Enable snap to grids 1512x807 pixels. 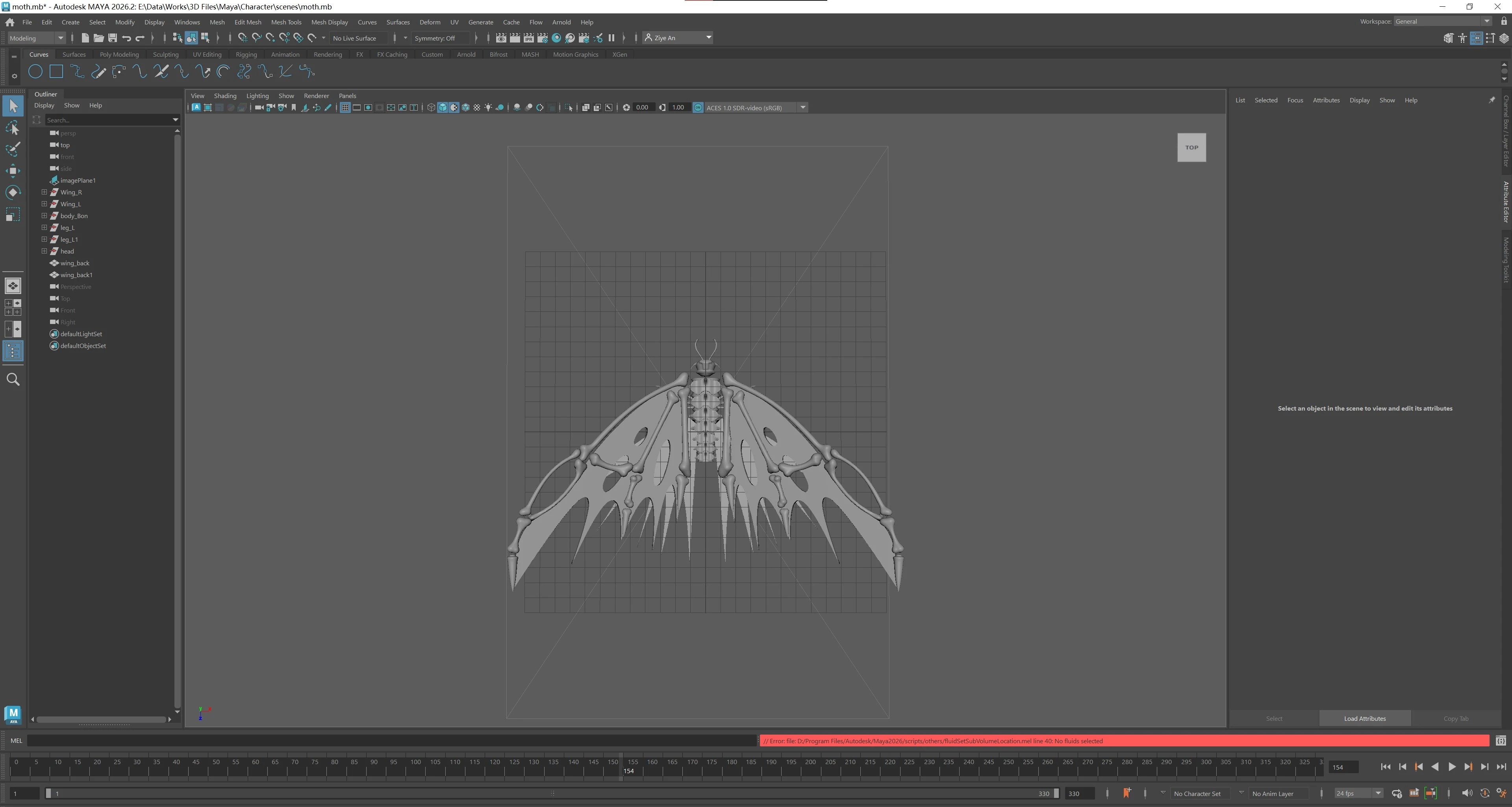point(243,37)
